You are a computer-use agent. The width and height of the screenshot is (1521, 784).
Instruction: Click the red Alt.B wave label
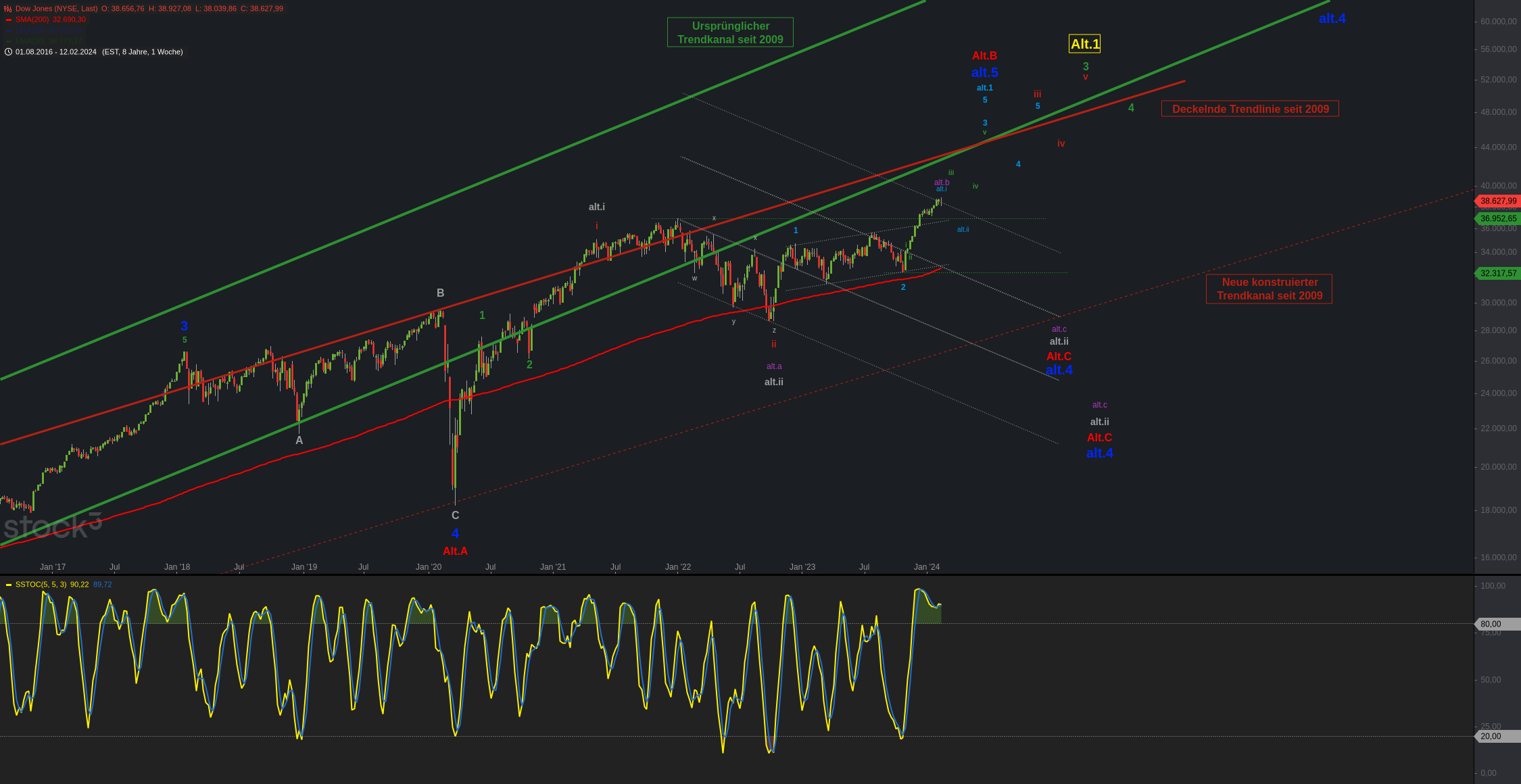pos(984,56)
